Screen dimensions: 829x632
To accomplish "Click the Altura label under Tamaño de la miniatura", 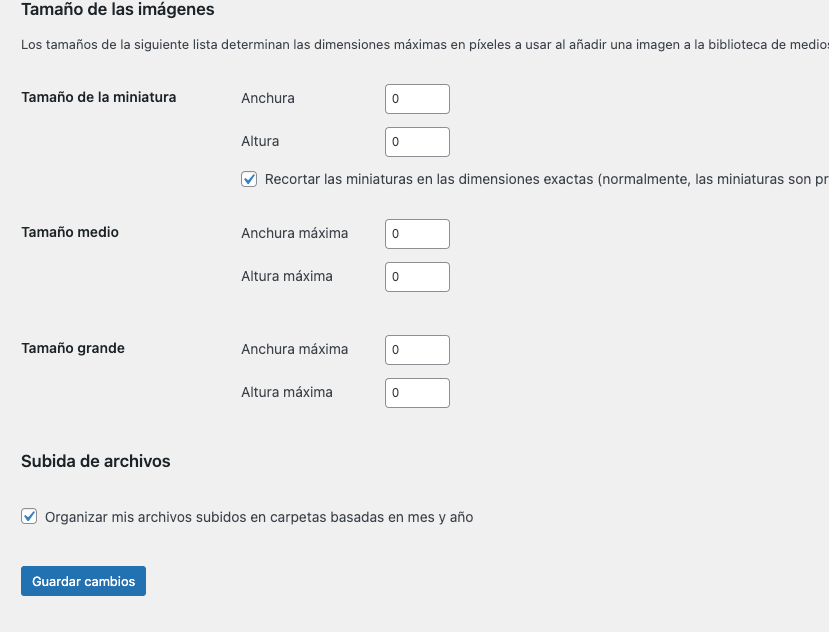I will point(260,141).
